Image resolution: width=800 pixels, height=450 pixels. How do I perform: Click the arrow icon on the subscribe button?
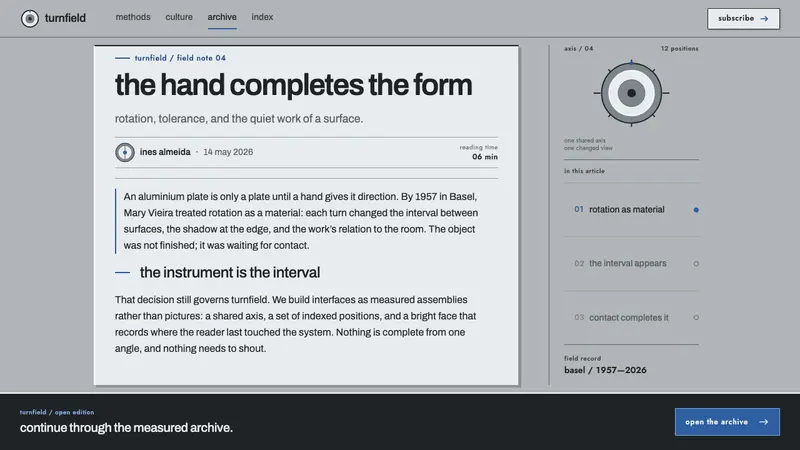(x=764, y=18)
